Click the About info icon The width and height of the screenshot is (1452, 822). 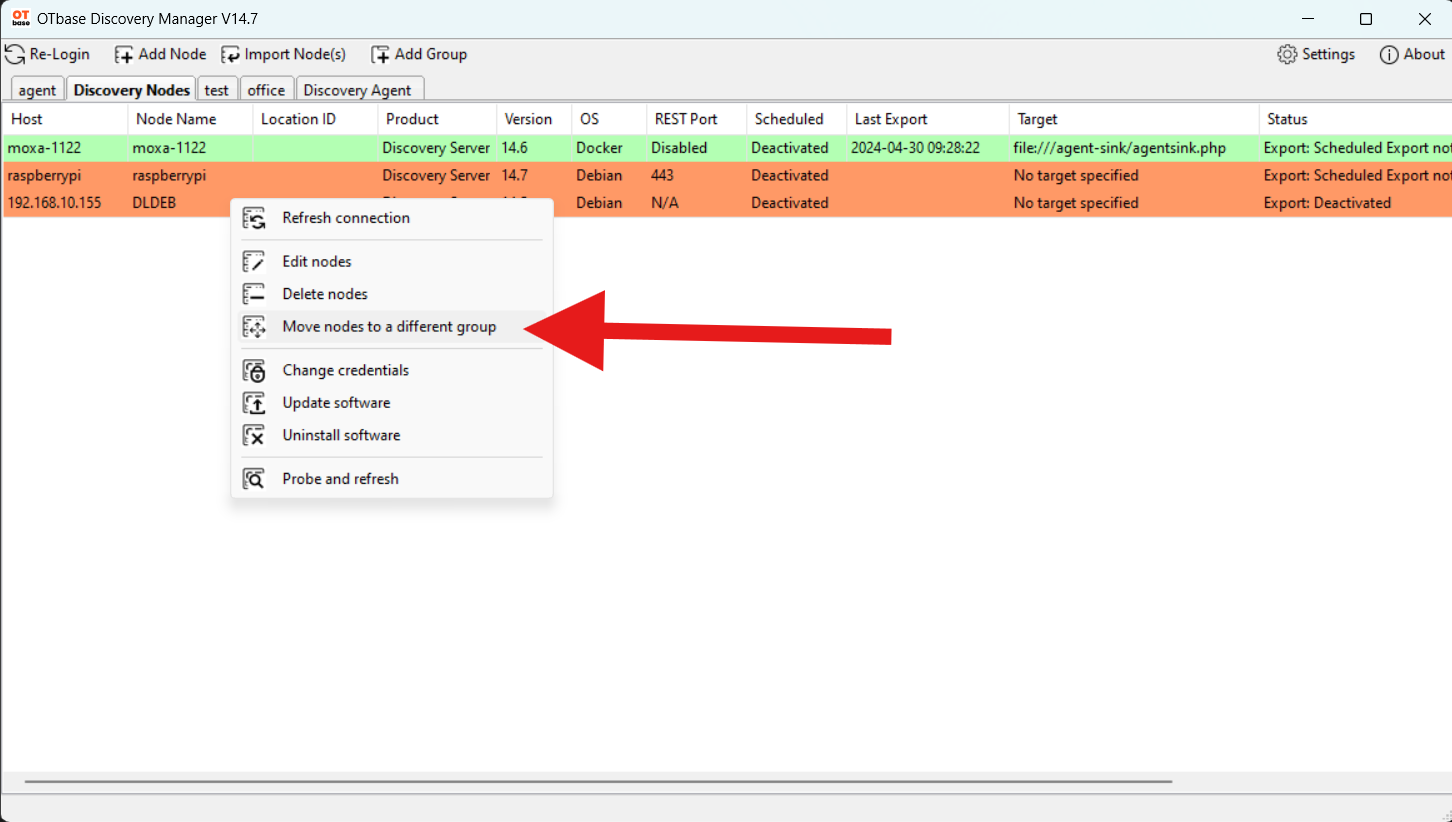pos(1389,55)
